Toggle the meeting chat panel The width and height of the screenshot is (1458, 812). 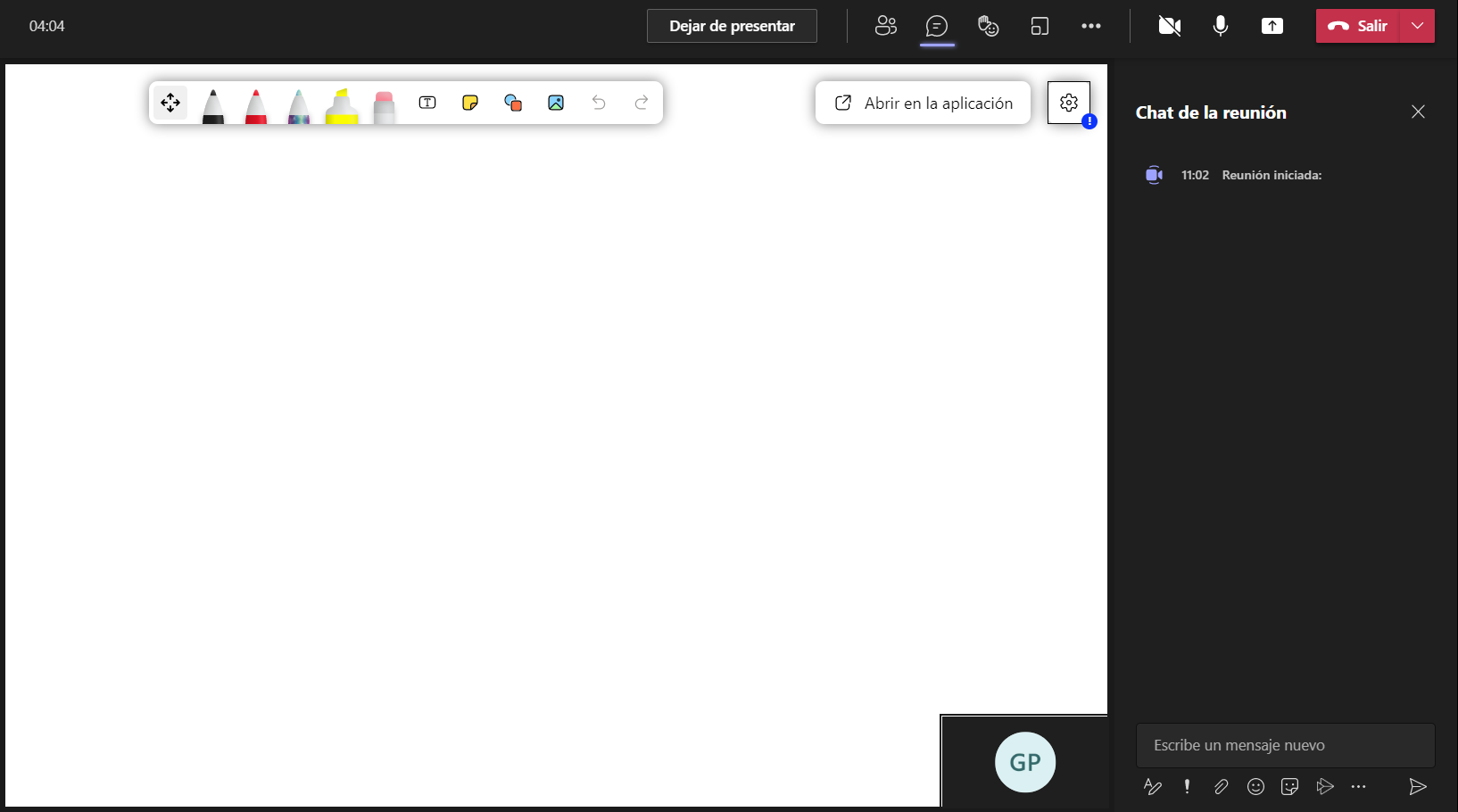[937, 26]
